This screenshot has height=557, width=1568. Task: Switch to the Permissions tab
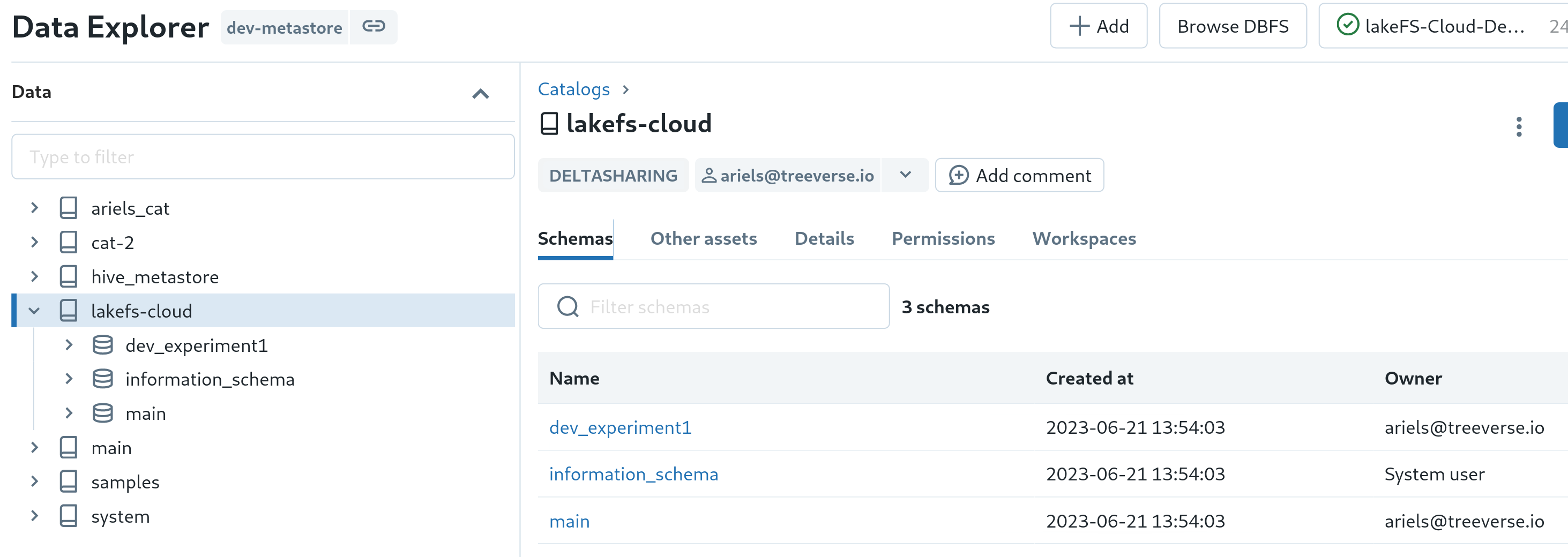coord(942,238)
